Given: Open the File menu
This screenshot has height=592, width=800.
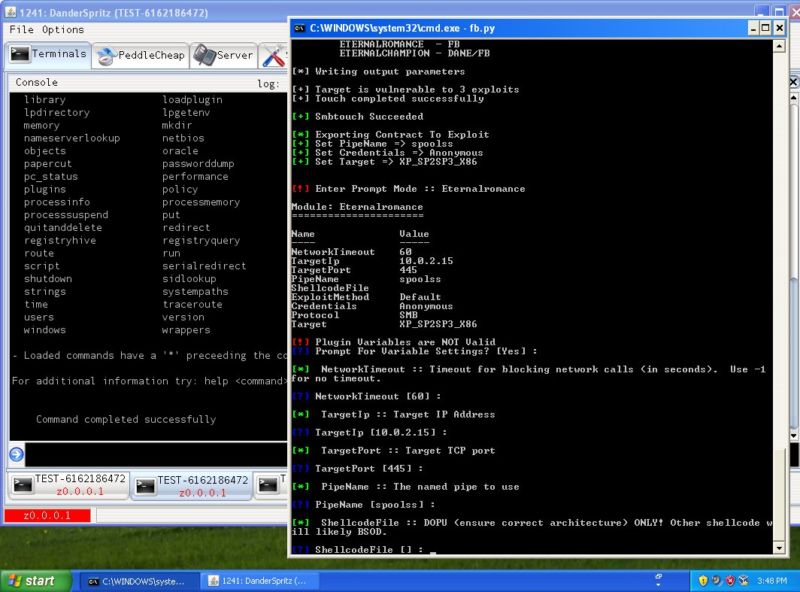Looking at the screenshot, I should click(x=18, y=30).
